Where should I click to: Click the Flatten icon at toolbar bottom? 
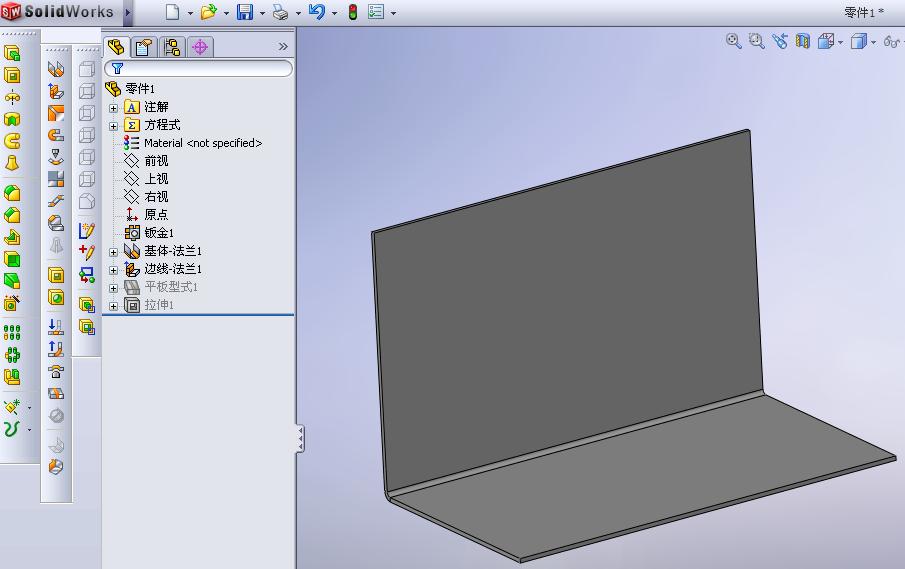pyautogui.click(x=56, y=466)
